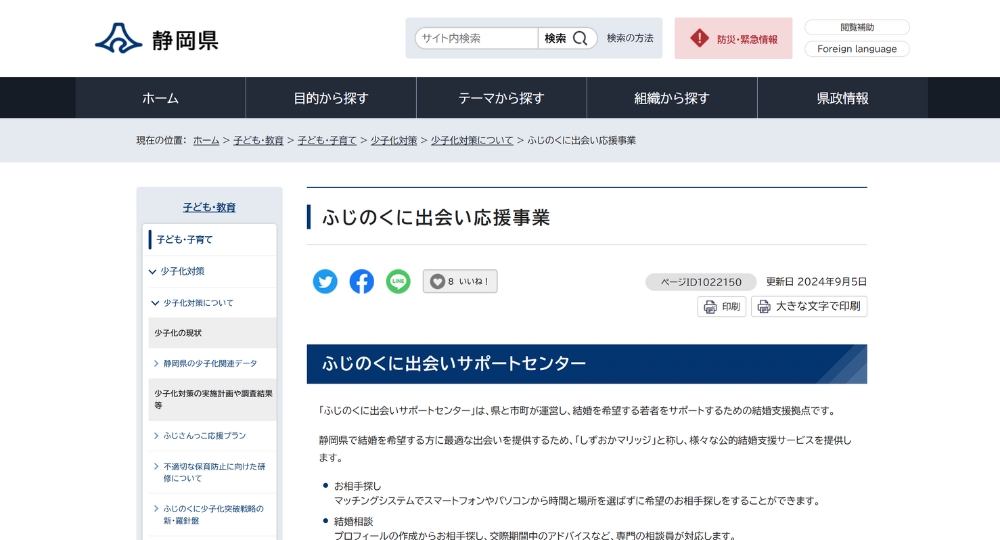Open 県政情報 menu
1000x540 pixels.
click(x=842, y=98)
